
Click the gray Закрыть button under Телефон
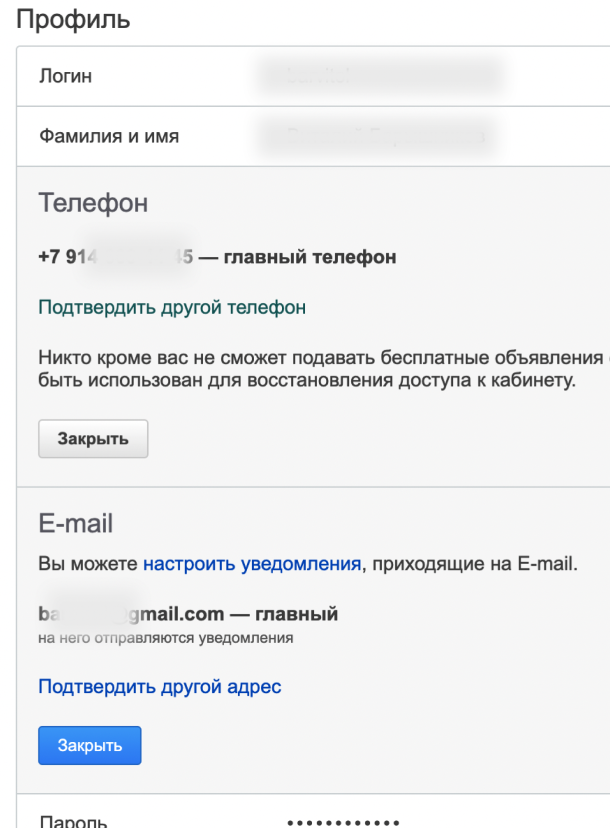pos(93,439)
